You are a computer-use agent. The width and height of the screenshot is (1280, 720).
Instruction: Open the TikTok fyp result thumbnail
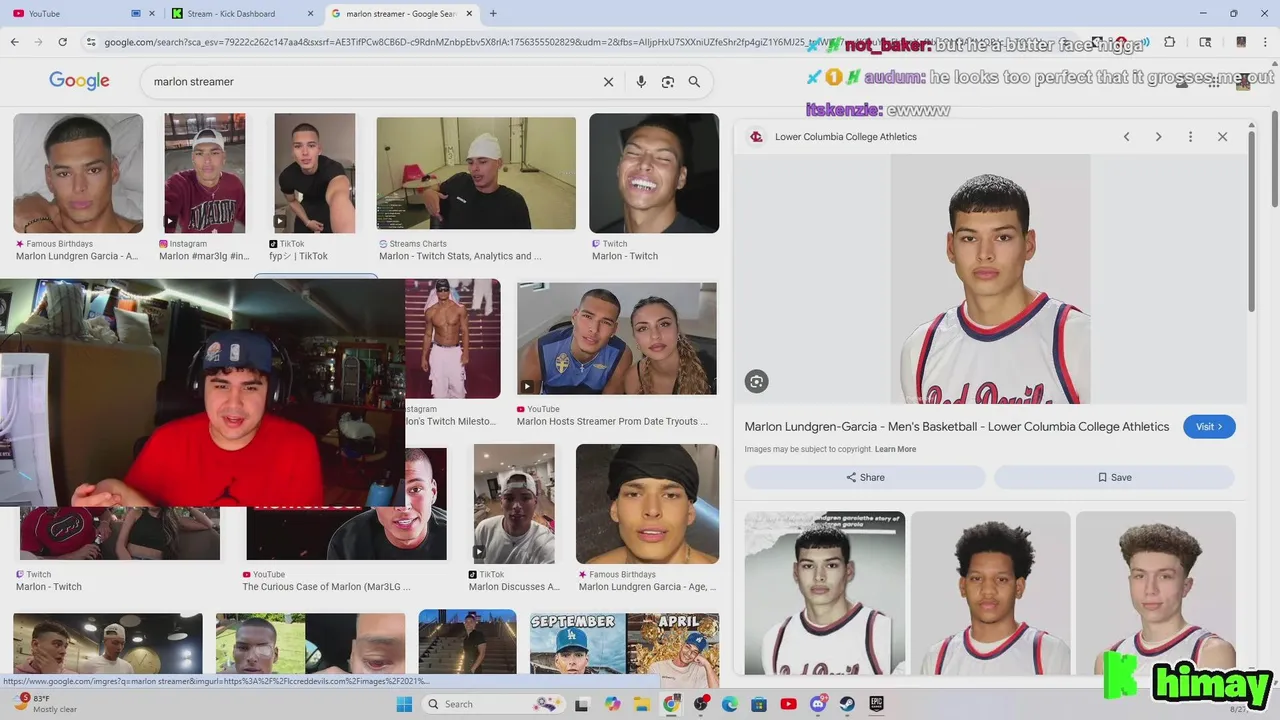coord(315,173)
